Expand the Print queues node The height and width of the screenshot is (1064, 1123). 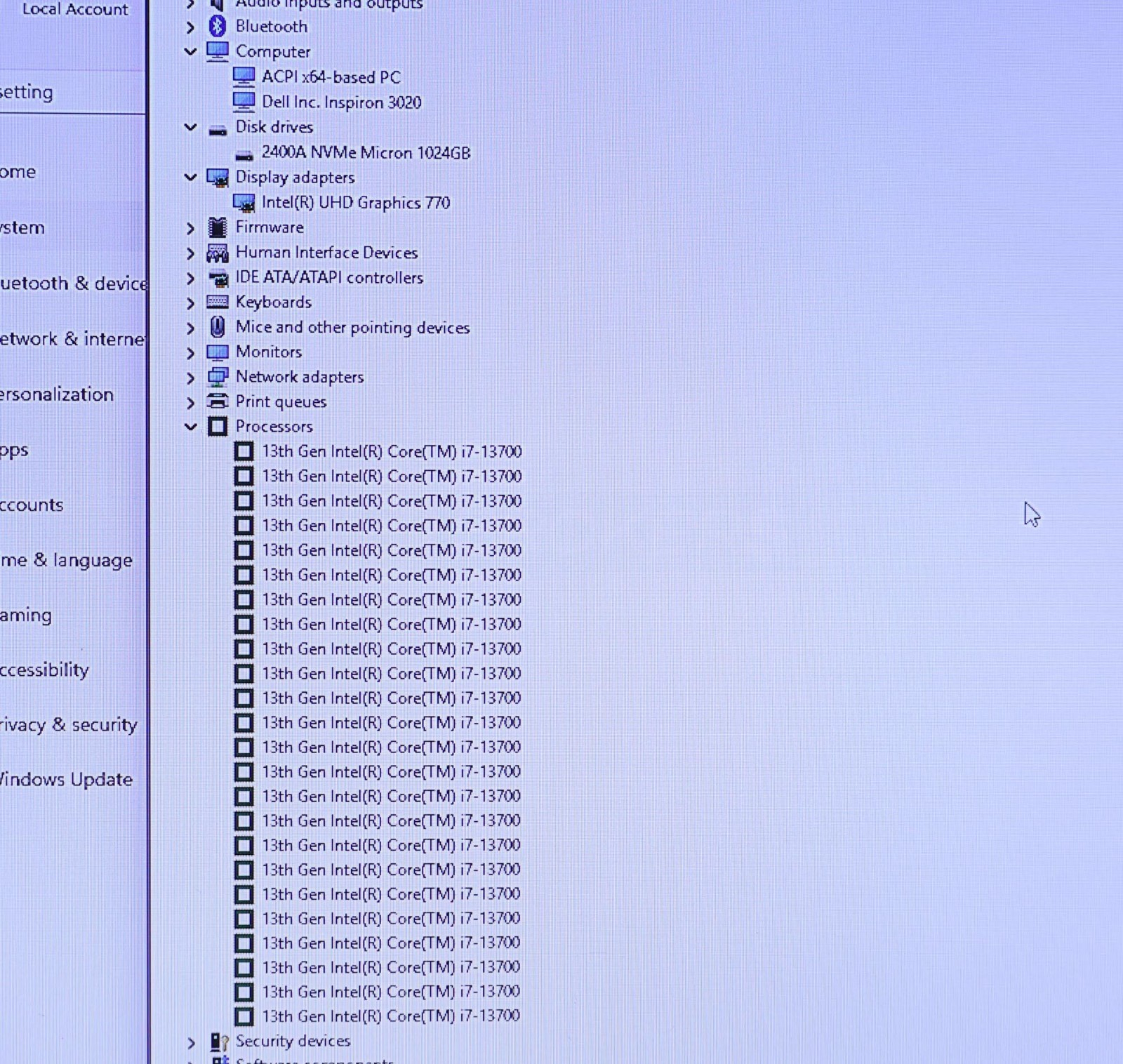190,403
